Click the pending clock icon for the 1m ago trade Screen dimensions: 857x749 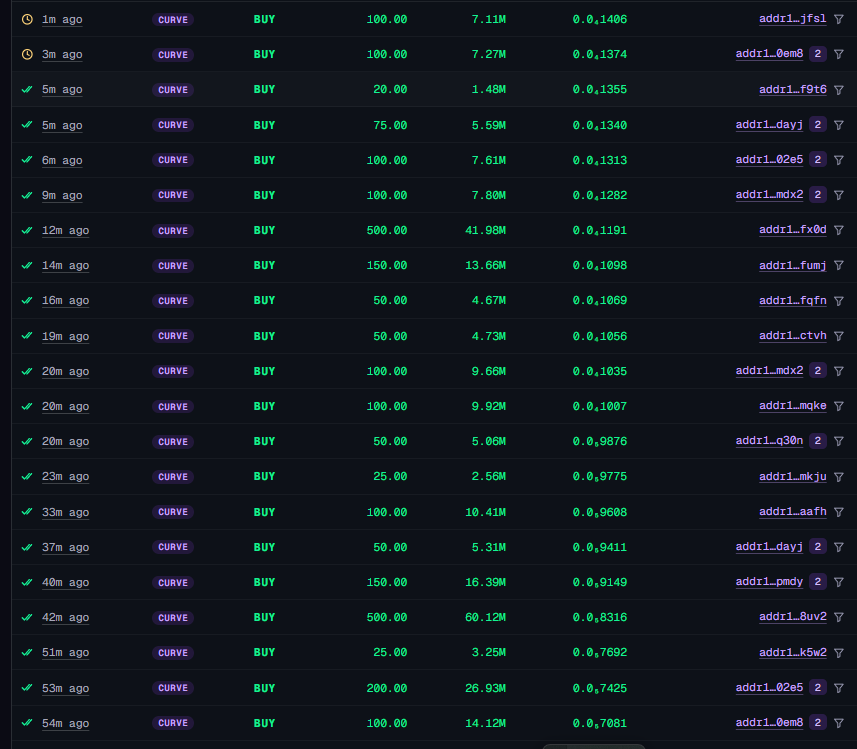coord(27,19)
